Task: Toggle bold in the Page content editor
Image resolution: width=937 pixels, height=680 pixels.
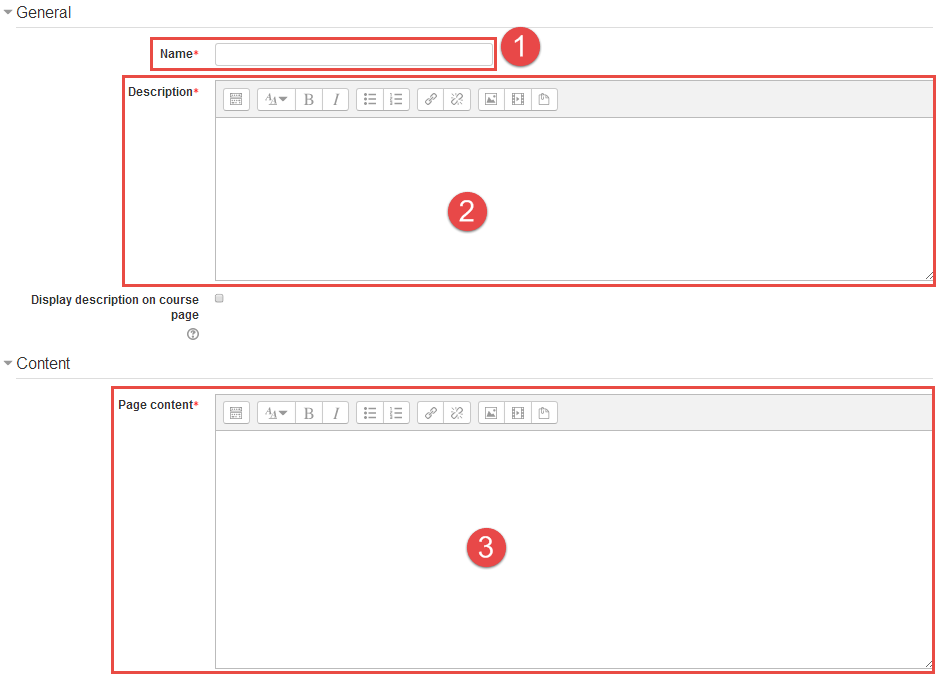Action: pyautogui.click(x=309, y=412)
